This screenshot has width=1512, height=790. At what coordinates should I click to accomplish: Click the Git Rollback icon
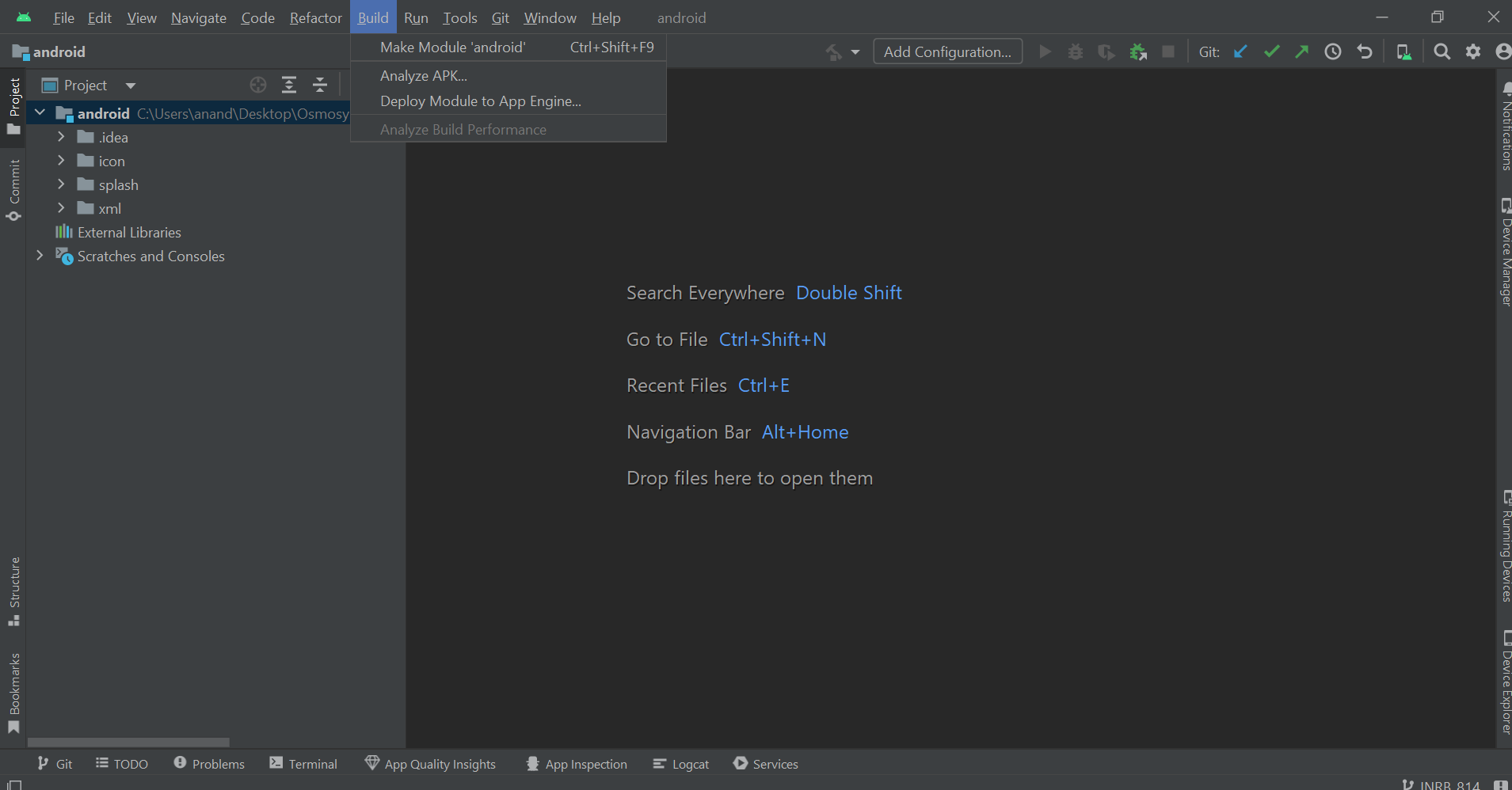click(x=1364, y=51)
